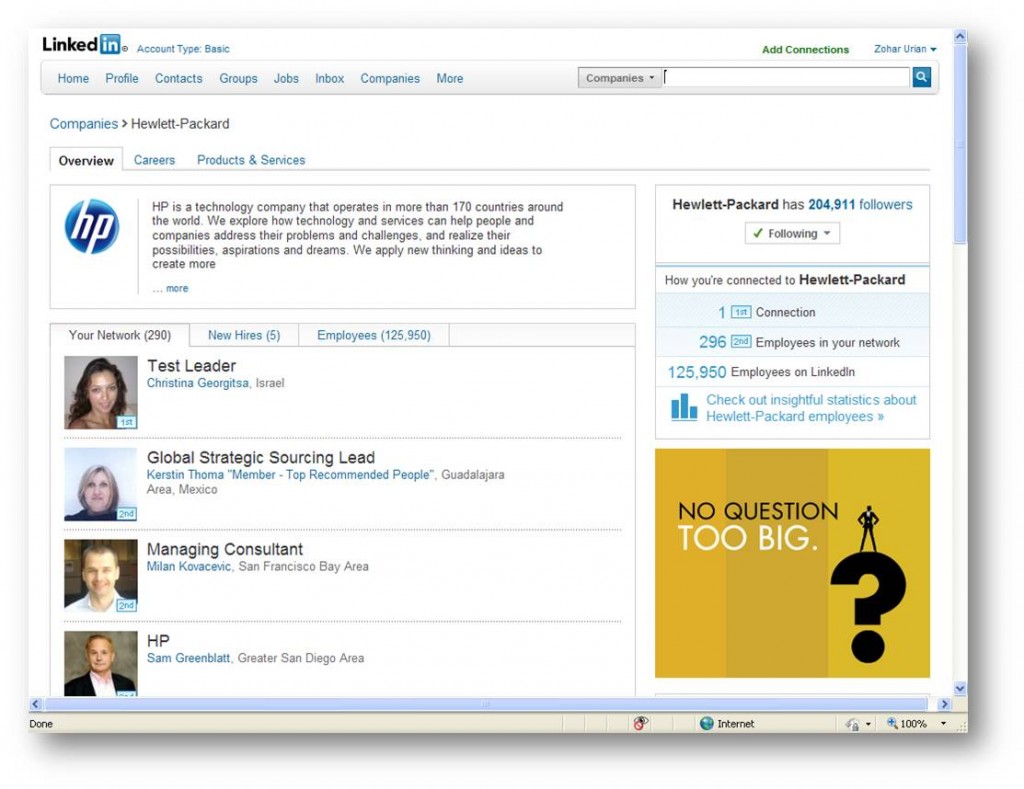
Task: Click the protected mode lock icon in status bar
Action: pos(852,724)
